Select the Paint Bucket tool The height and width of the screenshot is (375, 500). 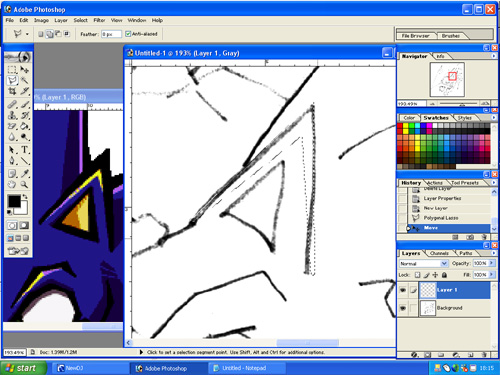(25, 126)
